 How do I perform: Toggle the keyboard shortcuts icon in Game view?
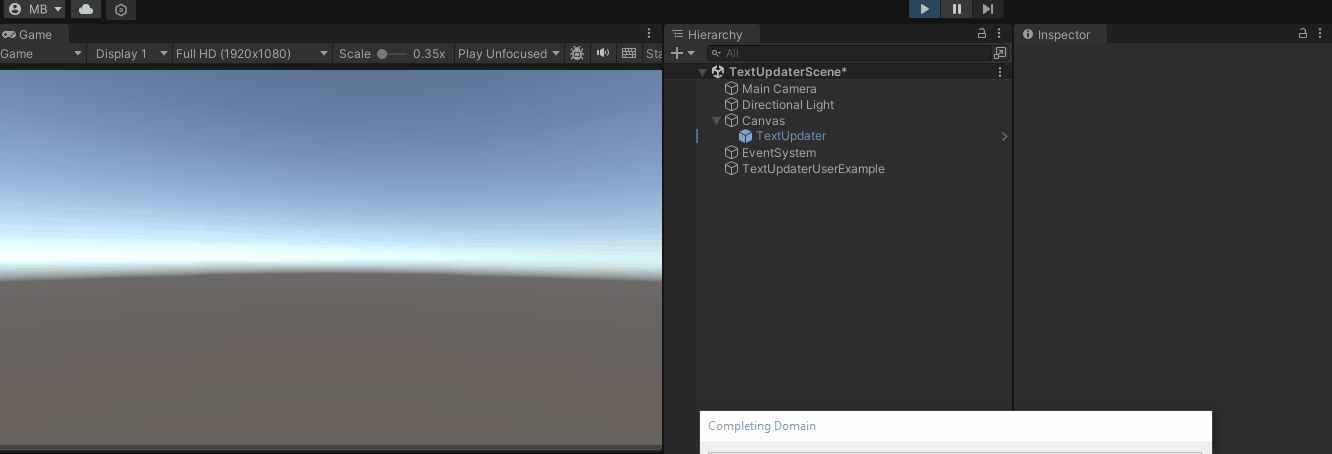click(x=629, y=54)
